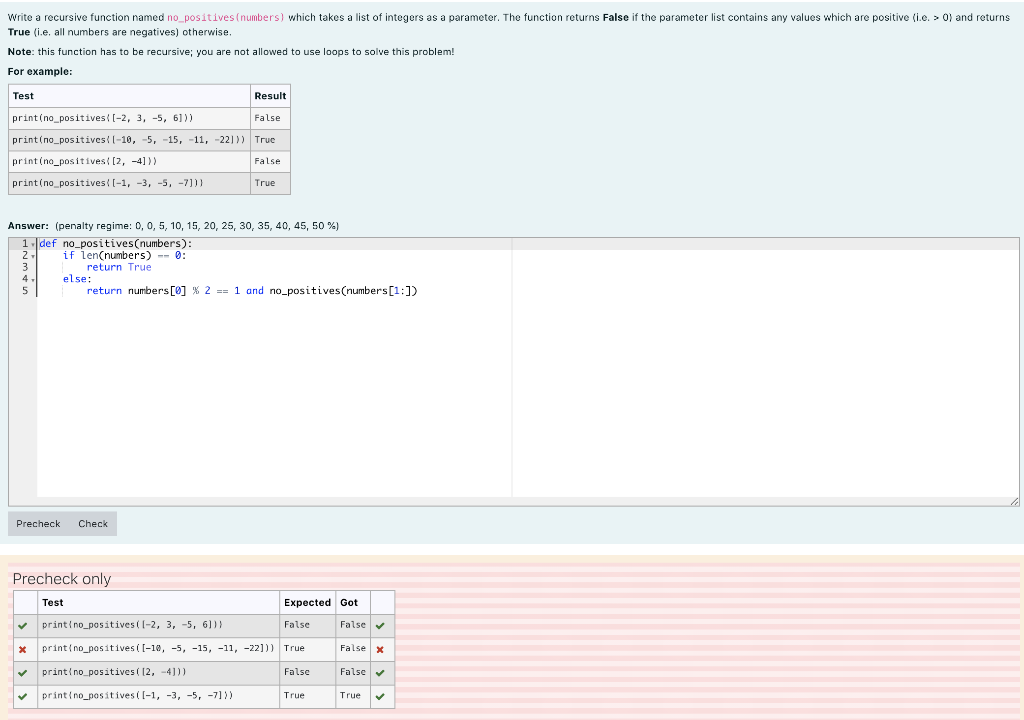Collapse the def function fold on line 1

(x=31, y=243)
